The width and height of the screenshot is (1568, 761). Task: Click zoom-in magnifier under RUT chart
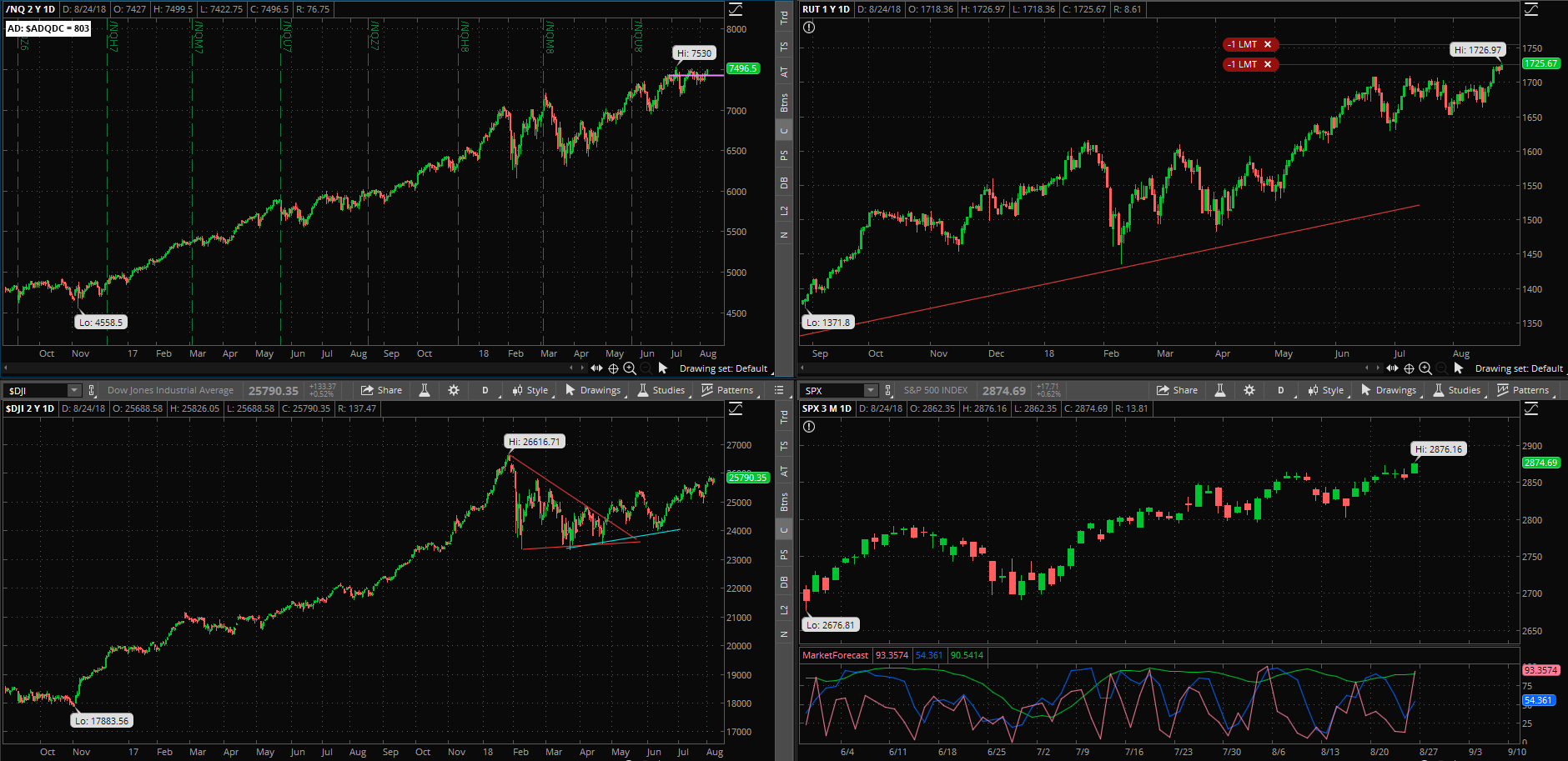[x=1425, y=368]
